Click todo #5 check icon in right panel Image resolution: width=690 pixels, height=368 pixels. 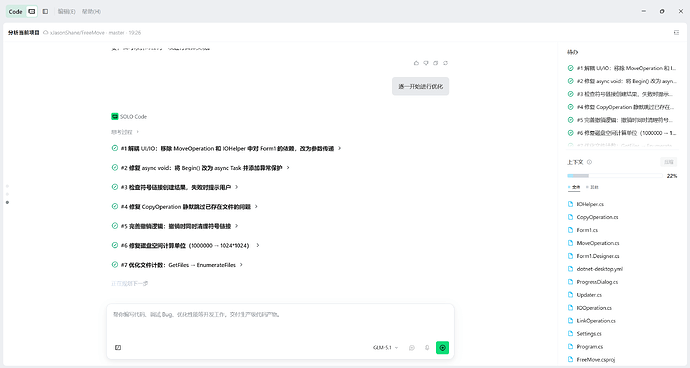[571, 120]
